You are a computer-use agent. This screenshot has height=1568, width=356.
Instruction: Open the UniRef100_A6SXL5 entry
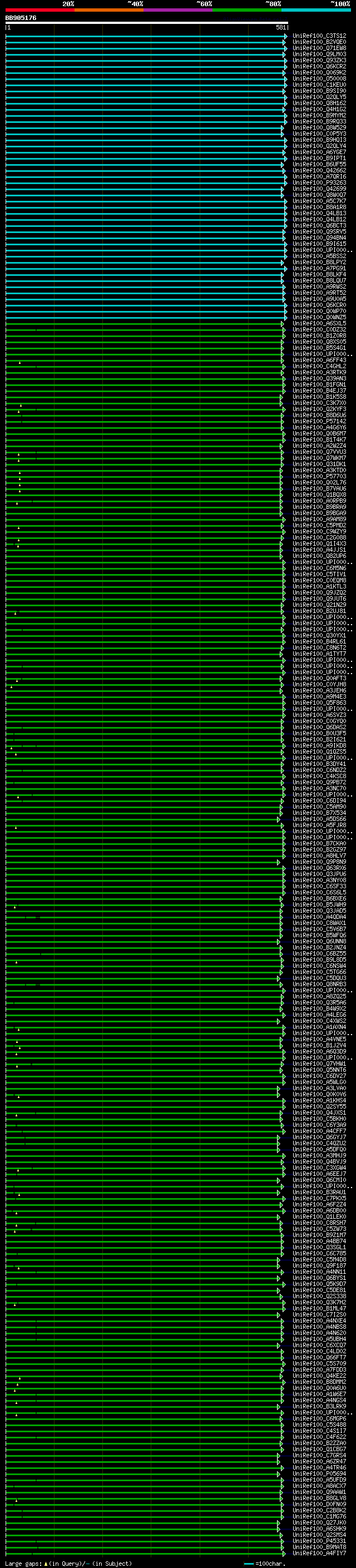pyautogui.click(x=319, y=323)
